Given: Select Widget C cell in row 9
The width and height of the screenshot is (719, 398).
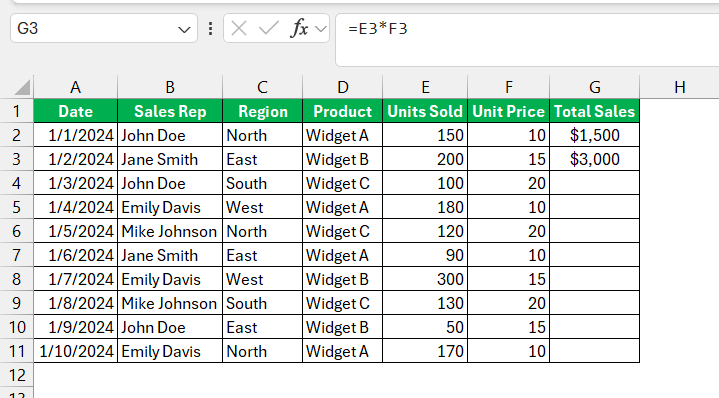Looking at the screenshot, I should pyautogui.click(x=343, y=303).
